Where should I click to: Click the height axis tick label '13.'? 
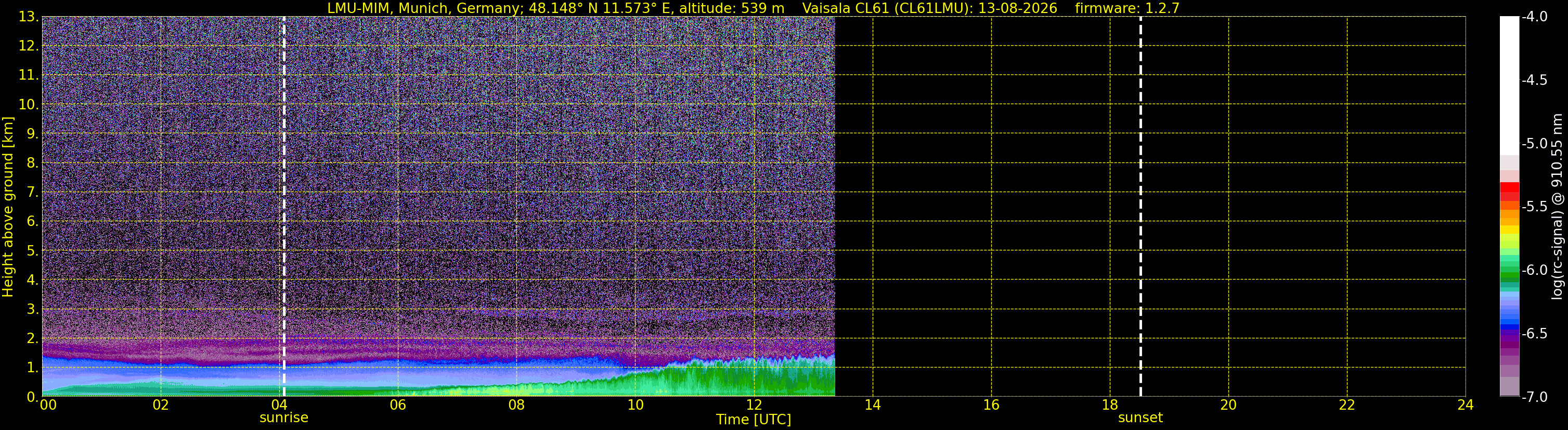[x=29, y=17]
